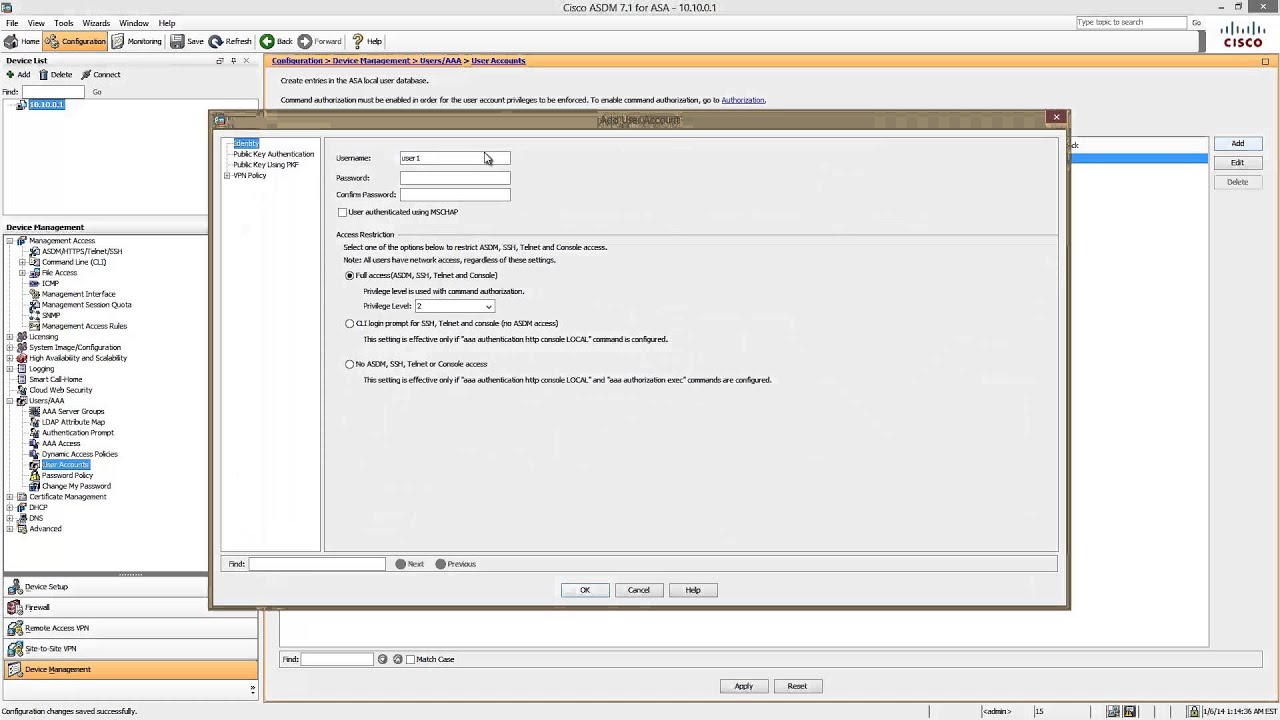The image size is (1280, 720).
Task: Select device 10.10.0.1 in list
Action: (x=46, y=104)
